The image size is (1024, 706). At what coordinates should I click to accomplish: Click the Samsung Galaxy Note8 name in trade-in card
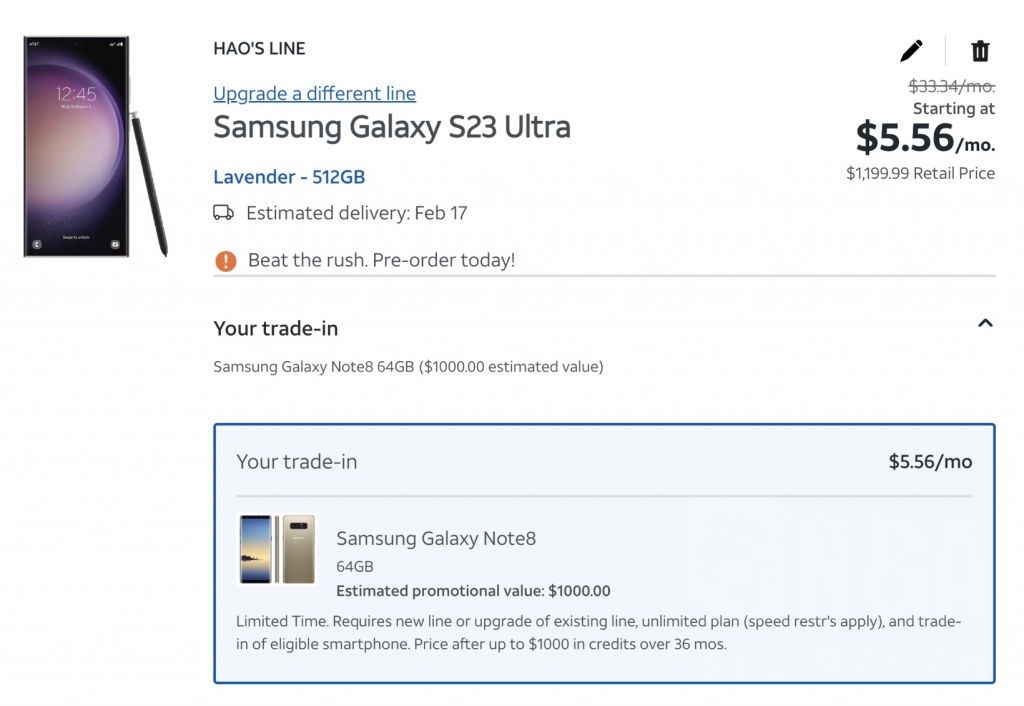point(436,539)
